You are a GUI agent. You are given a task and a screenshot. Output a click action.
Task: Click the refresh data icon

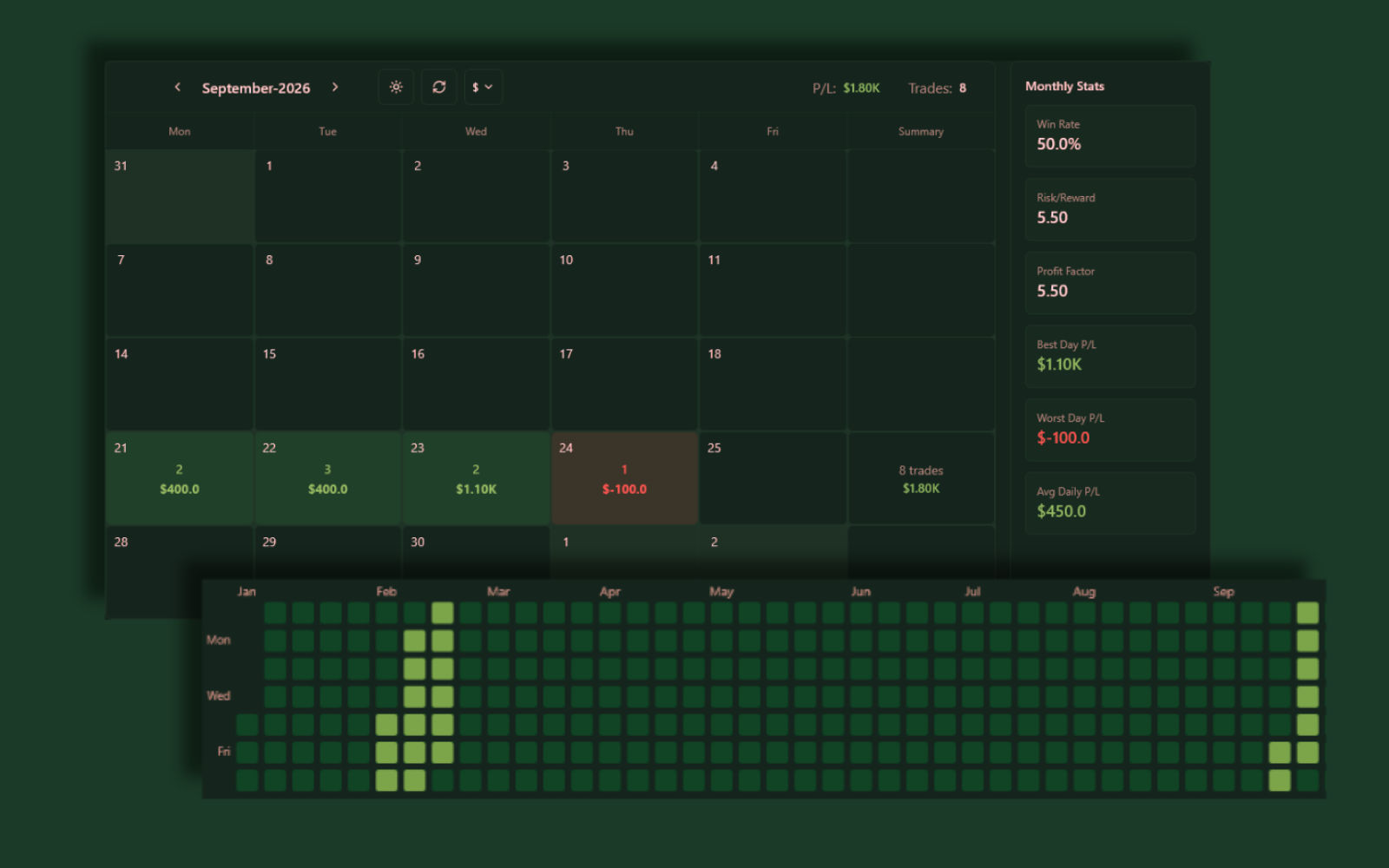pyautogui.click(x=439, y=87)
